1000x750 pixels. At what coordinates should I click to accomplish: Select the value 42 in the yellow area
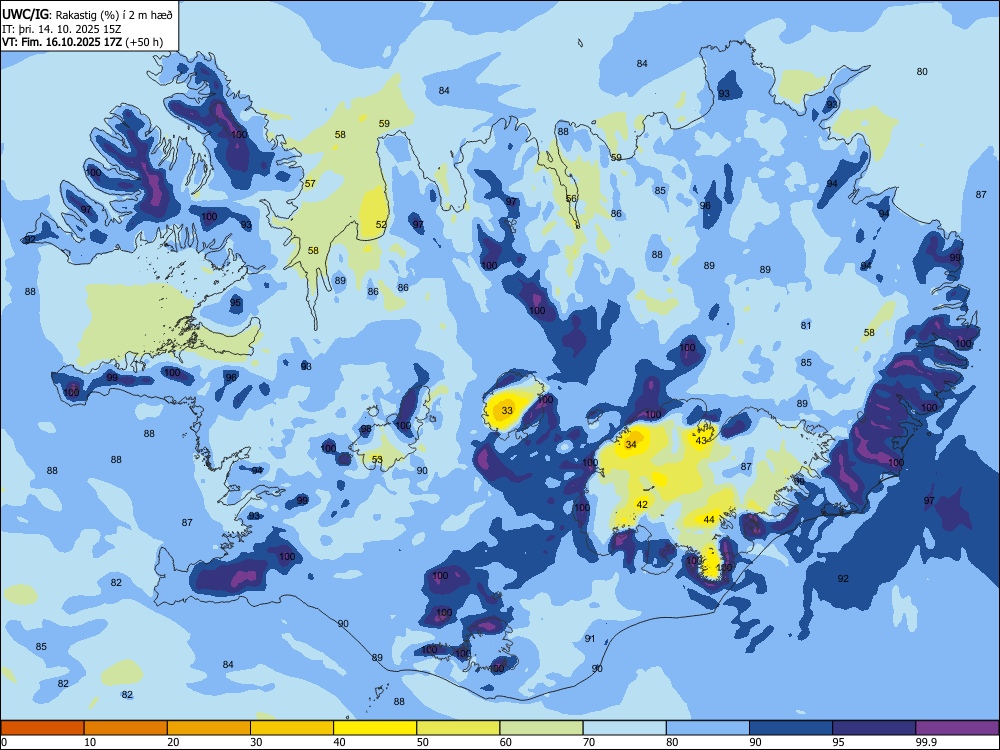[642, 504]
